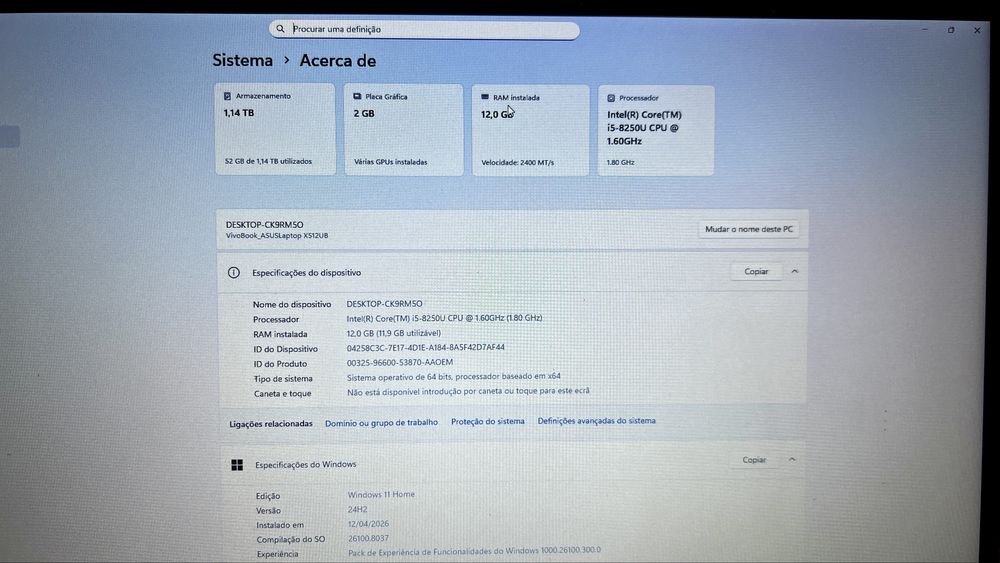Click the Armazenamento storage icon
The width and height of the screenshot is (1000, 563).
pos(227,96)
